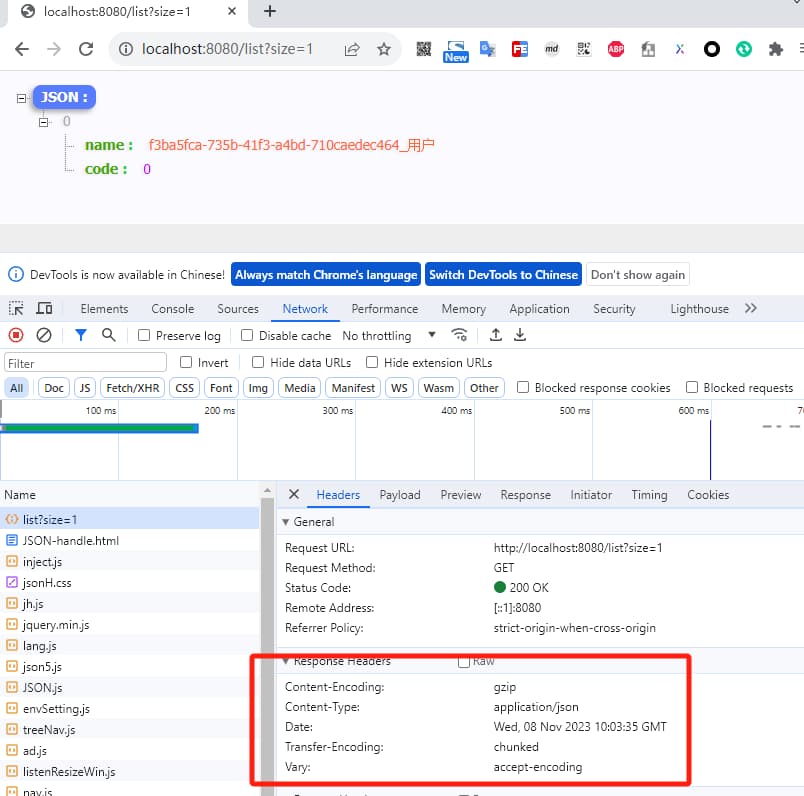Toggle the network filter funnel icon
This screenshot has height=796, width=804.
click(x=81, y=336)
